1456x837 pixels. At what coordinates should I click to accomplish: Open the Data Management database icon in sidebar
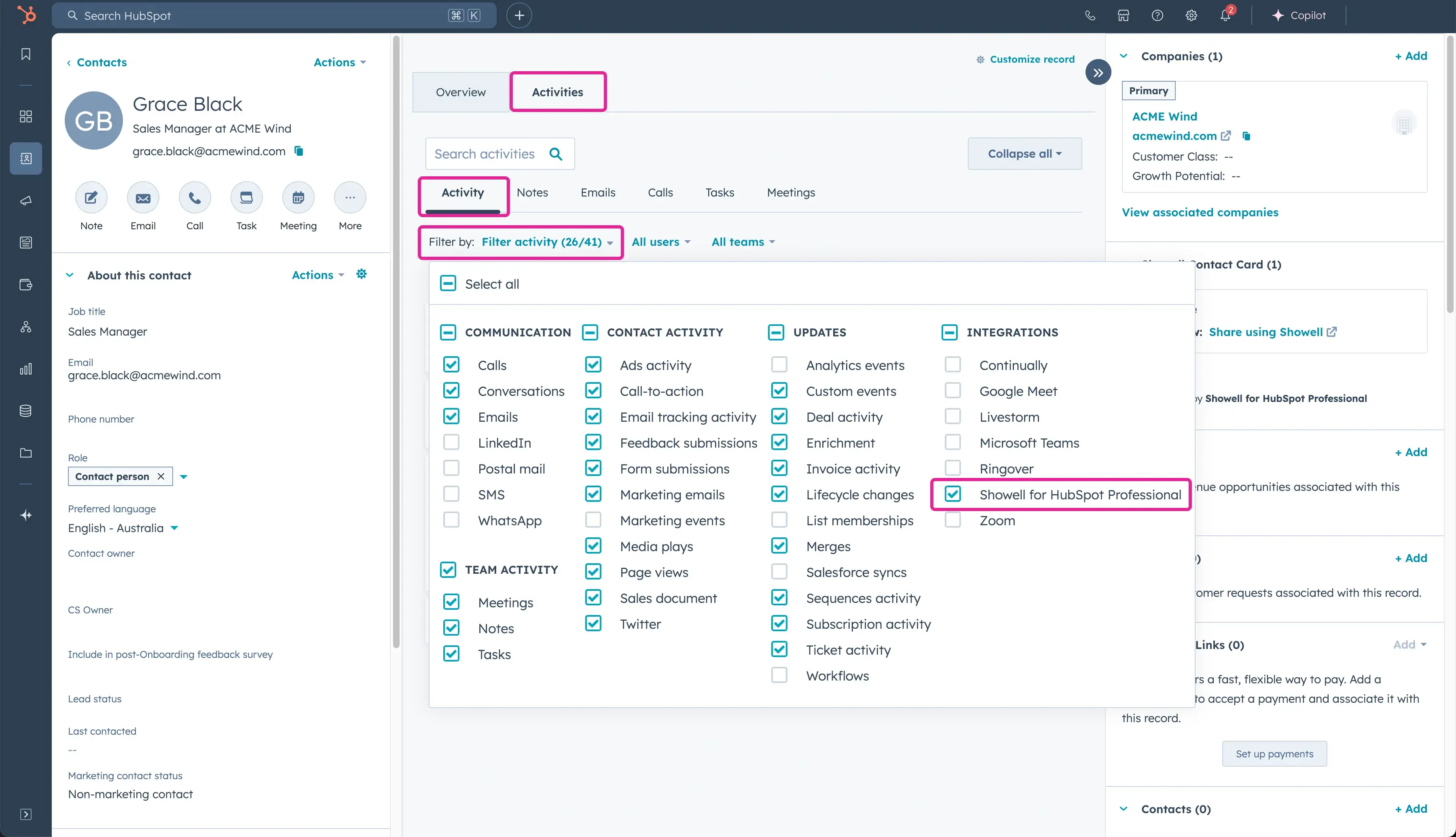(26, 411)
